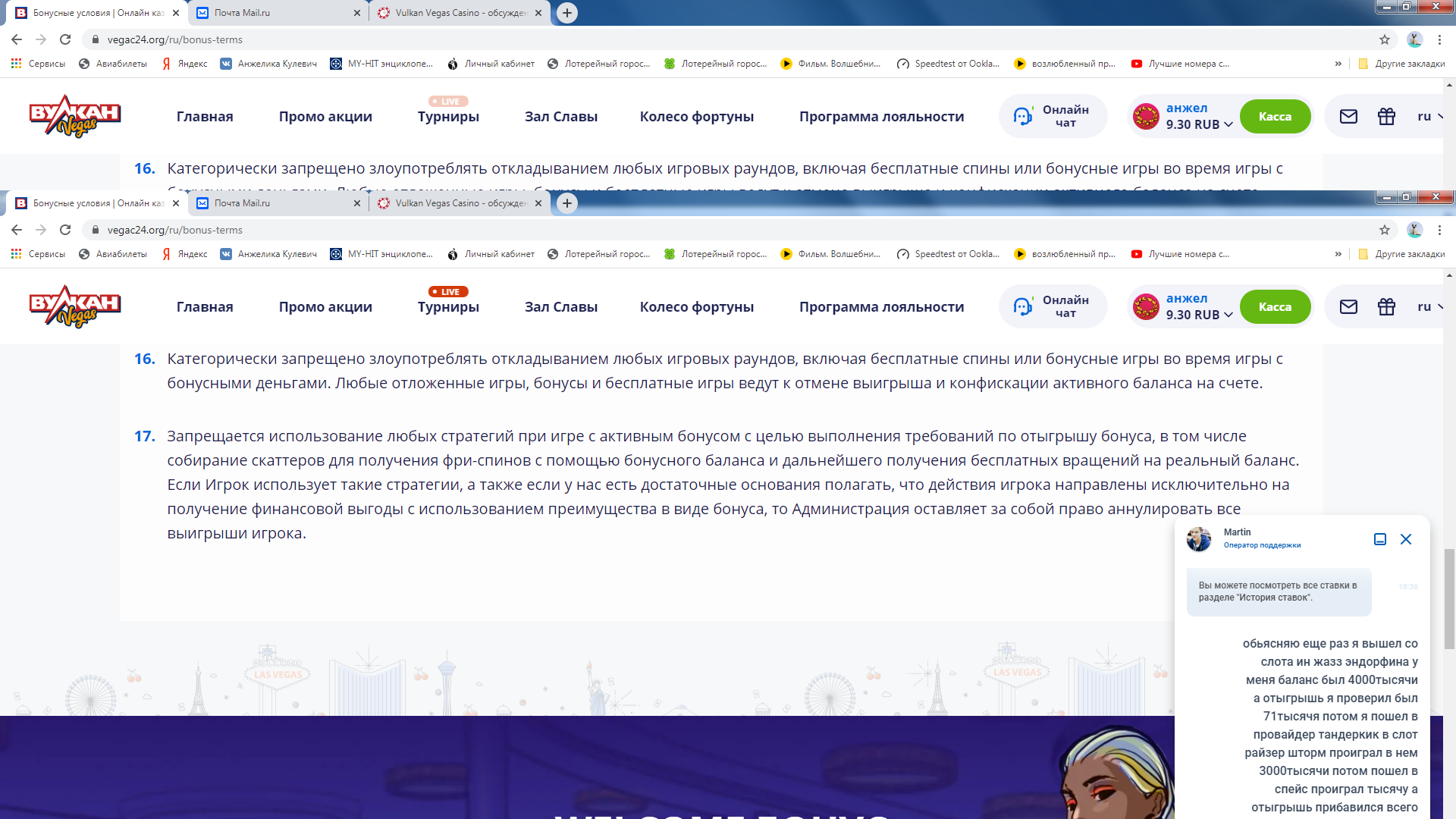This screenshot has width=1456, height=819.
Task: Reload the page with the refresh icon
Action: click(x=65, y=230)
